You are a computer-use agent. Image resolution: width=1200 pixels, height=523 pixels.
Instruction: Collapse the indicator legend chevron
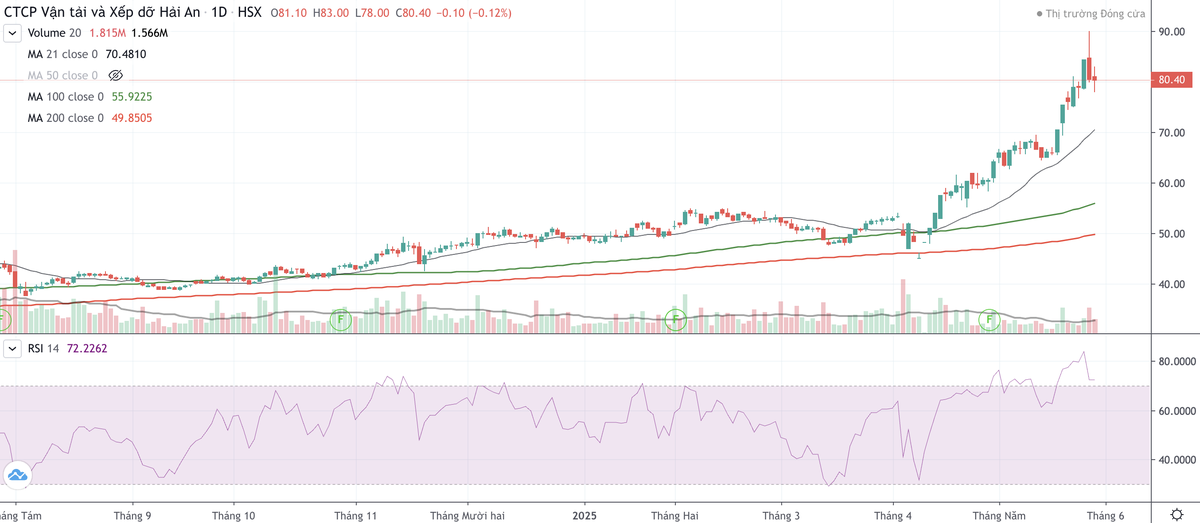[x=12, y=34]
